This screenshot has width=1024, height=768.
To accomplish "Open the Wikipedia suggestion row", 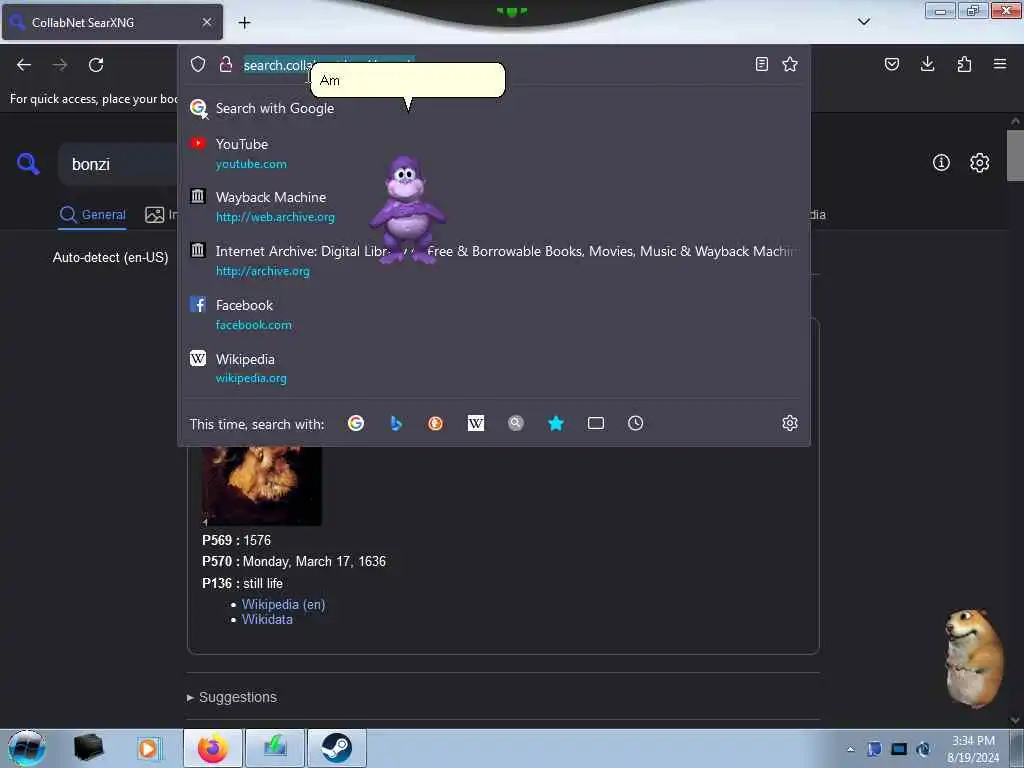I will pyautogui.click(x=494, y=368).
